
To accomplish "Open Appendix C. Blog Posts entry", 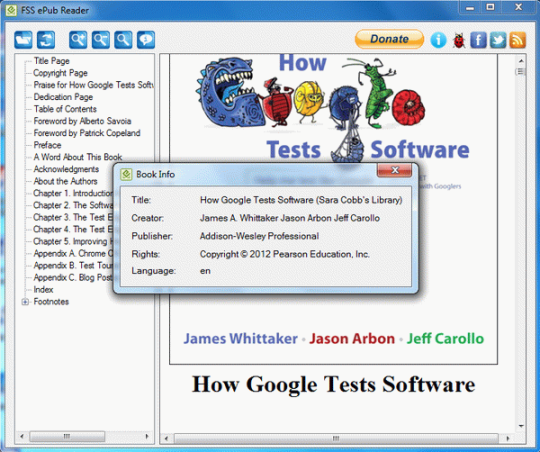I will tap(73, 278).
